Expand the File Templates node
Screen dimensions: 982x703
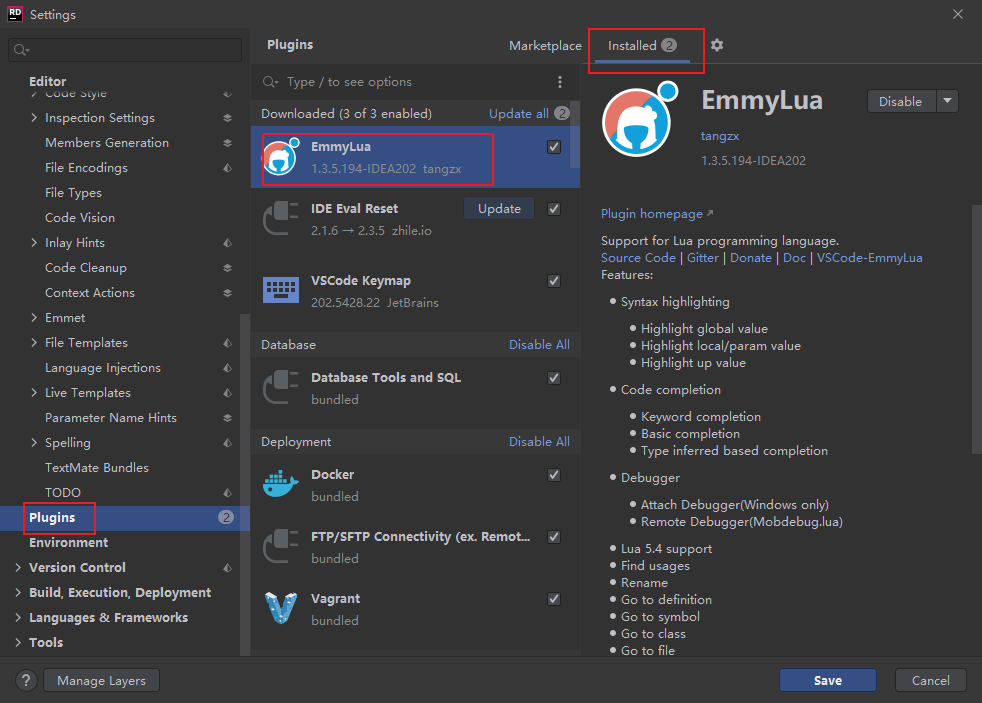pos(34,343)
